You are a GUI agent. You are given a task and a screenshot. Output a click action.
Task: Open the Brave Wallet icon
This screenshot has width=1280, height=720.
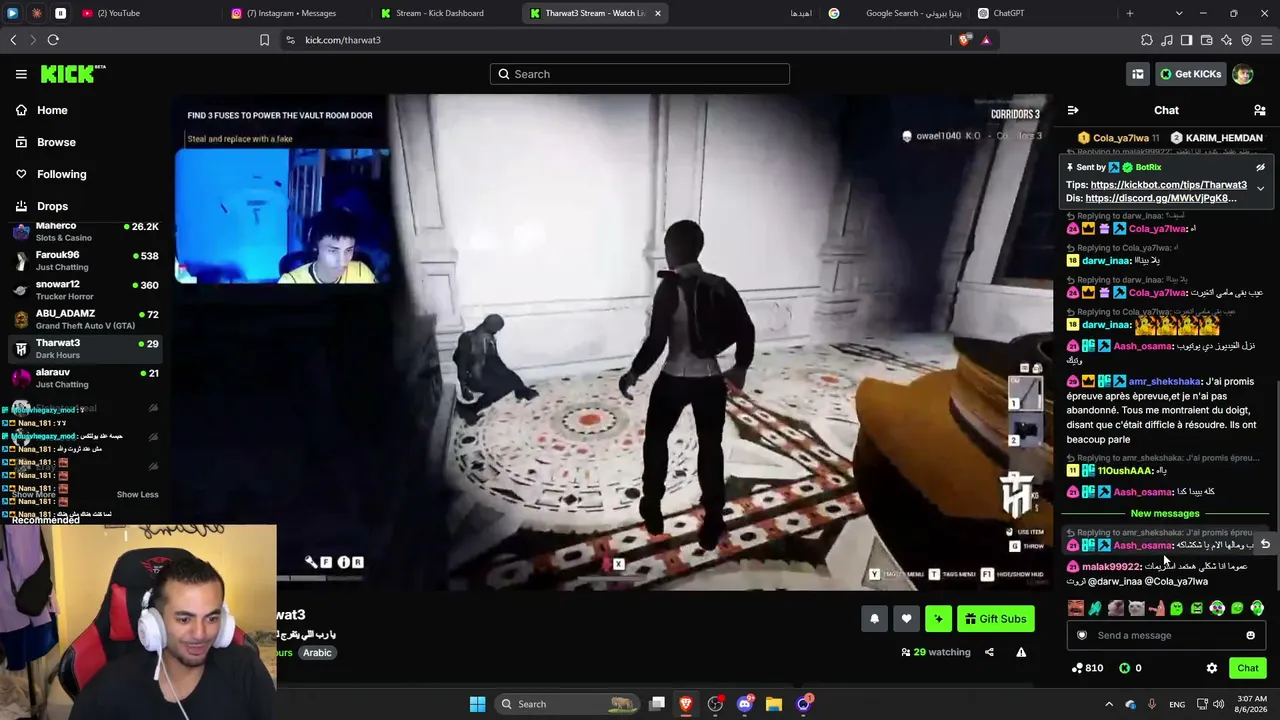click(x=1206, y=40)
